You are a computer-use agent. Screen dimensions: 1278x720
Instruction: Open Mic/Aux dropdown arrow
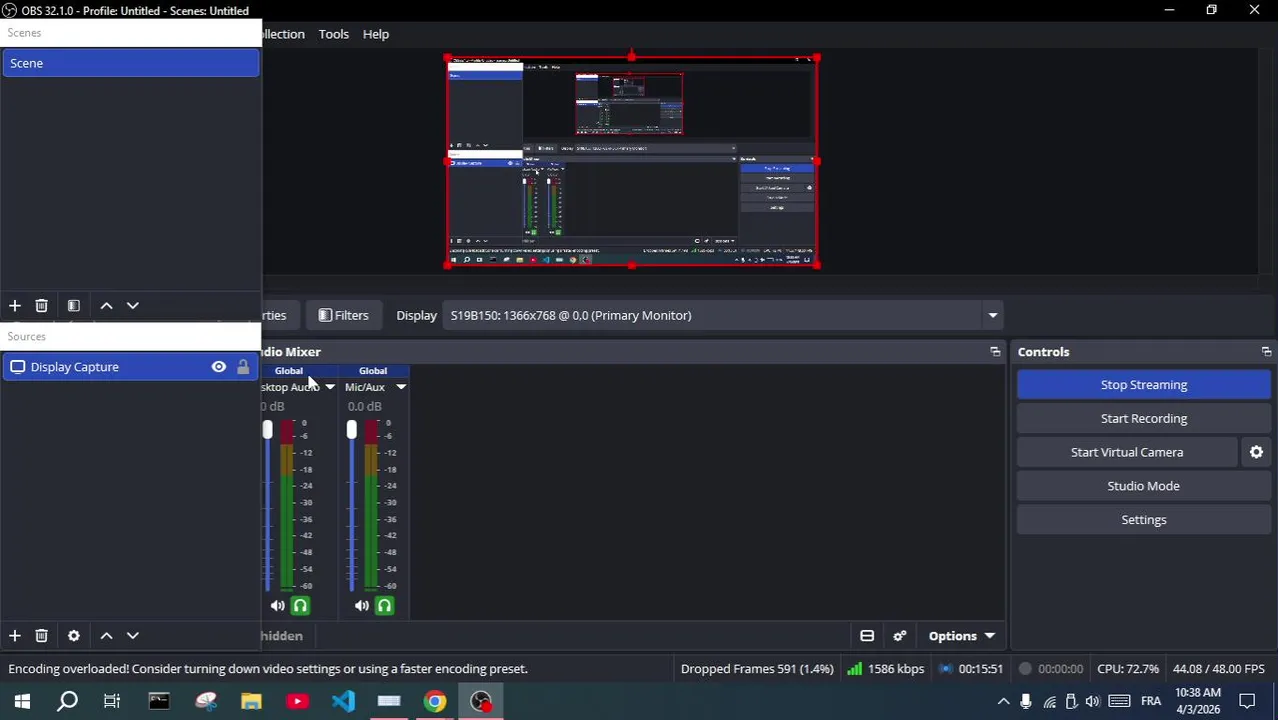(x=400, y=387)
